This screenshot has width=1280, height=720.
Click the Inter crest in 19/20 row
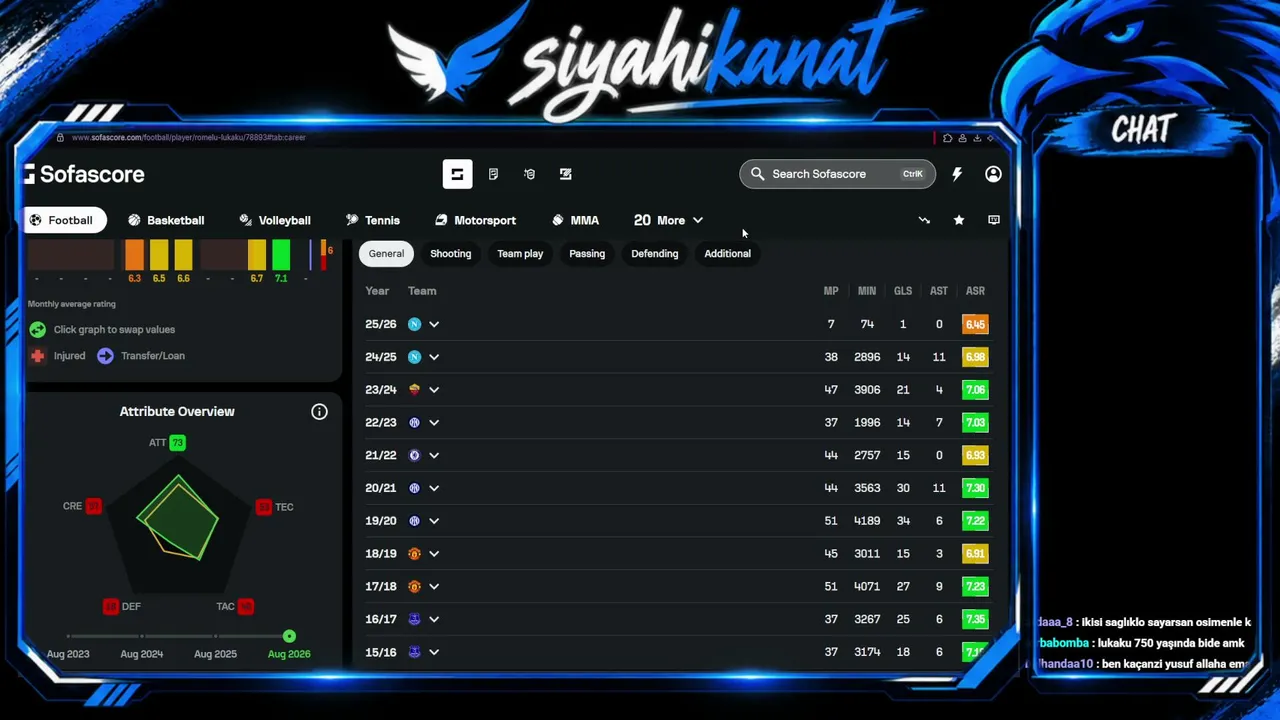[414, 521]
